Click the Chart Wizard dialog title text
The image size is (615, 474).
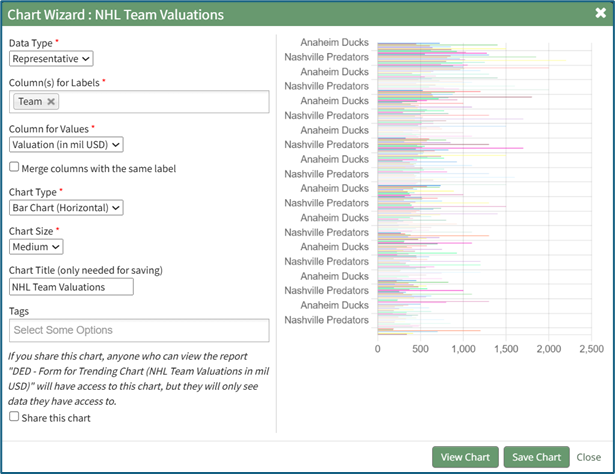116,15
